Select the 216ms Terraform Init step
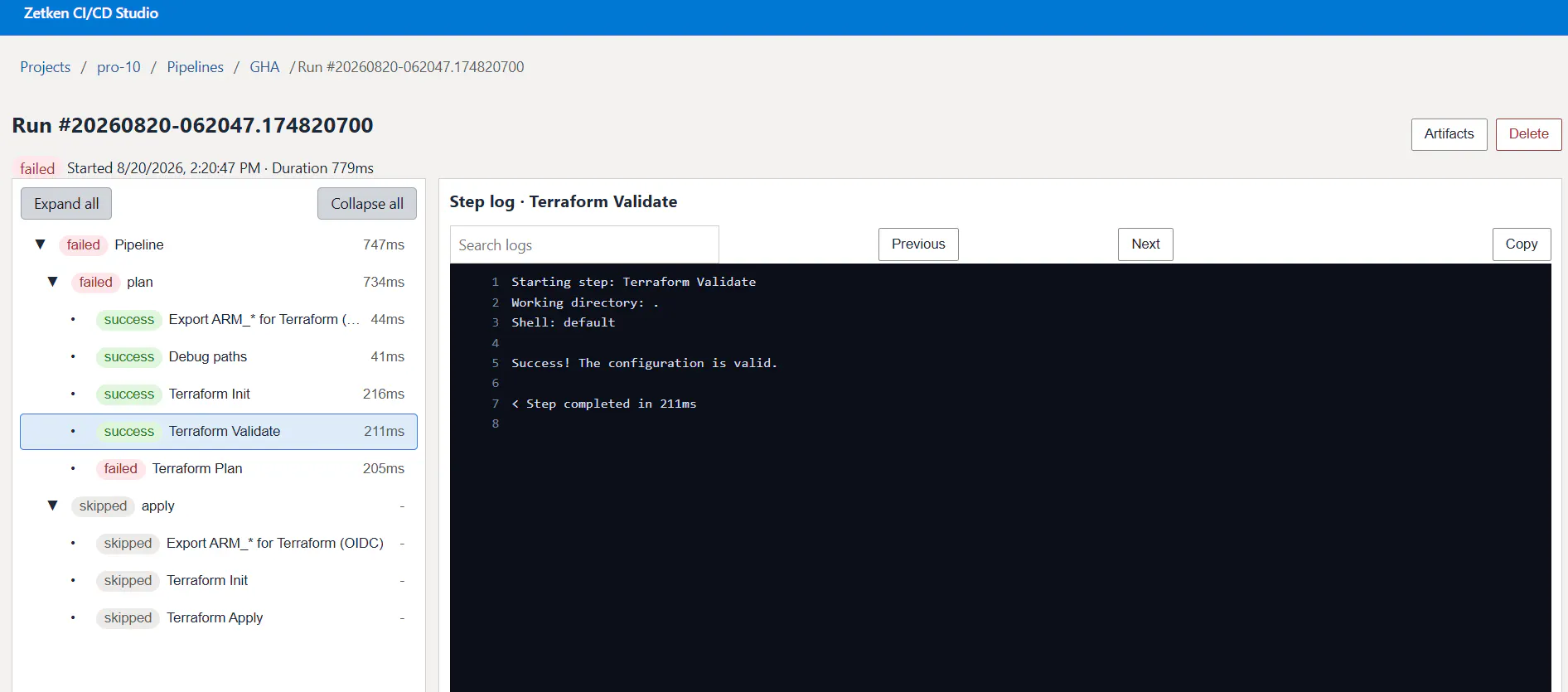Image resolution: width=1568 pixels, height=692 pixels. pos(219,394)
